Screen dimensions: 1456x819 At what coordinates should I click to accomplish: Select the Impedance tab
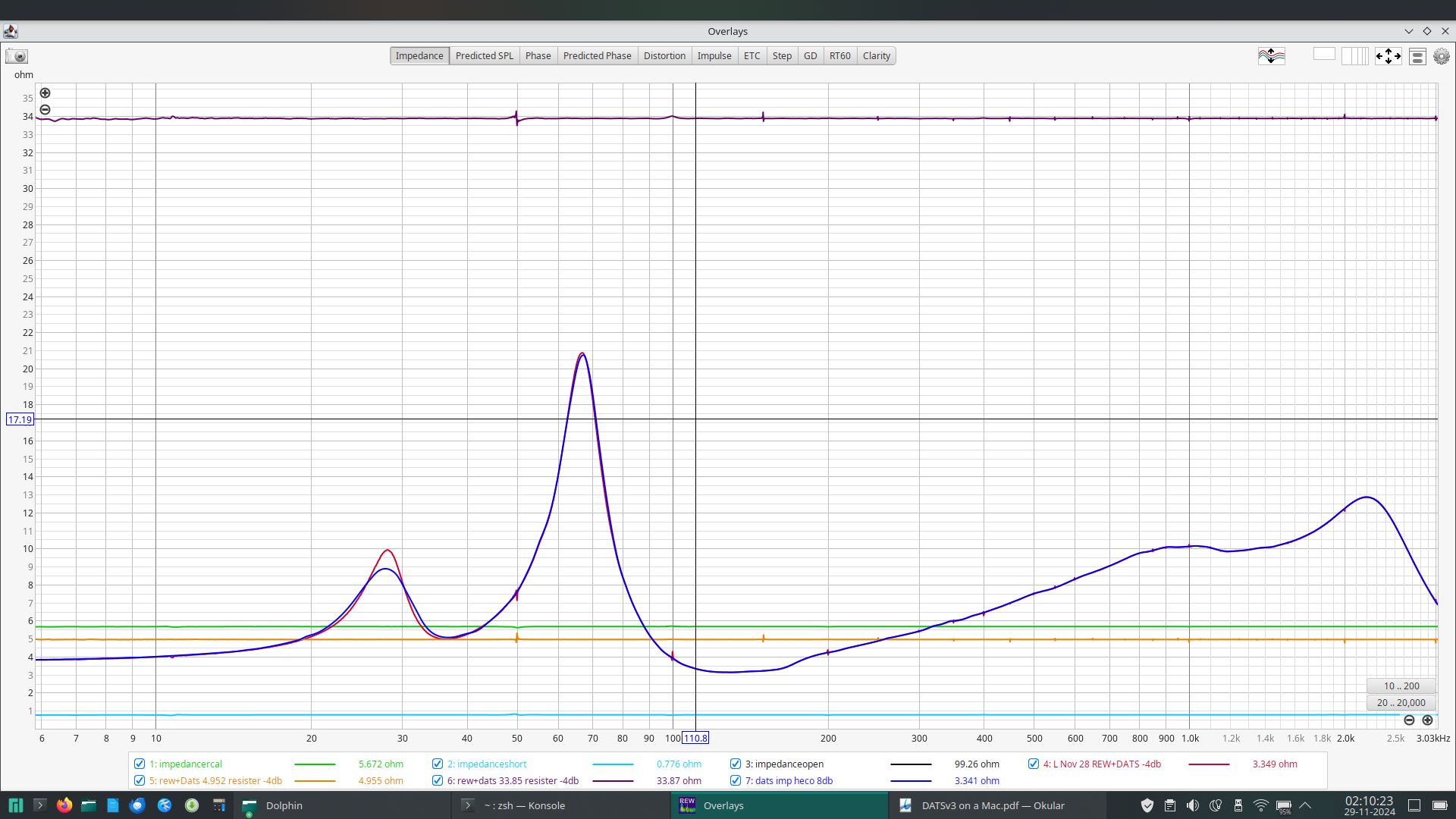pos(419,56)
